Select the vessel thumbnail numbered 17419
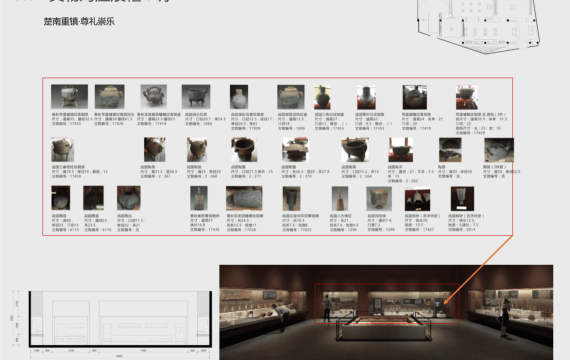 pos(414,97)
